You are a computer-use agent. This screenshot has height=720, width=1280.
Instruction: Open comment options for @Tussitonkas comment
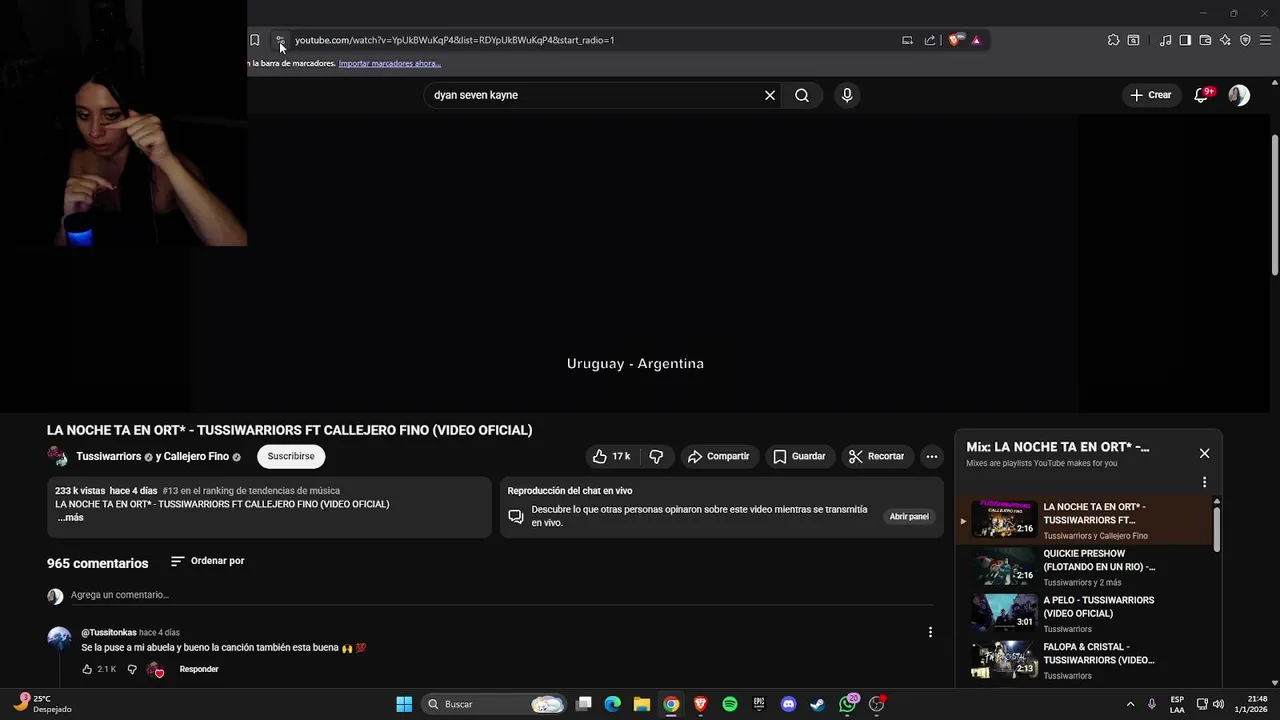[x=930, y=632]
